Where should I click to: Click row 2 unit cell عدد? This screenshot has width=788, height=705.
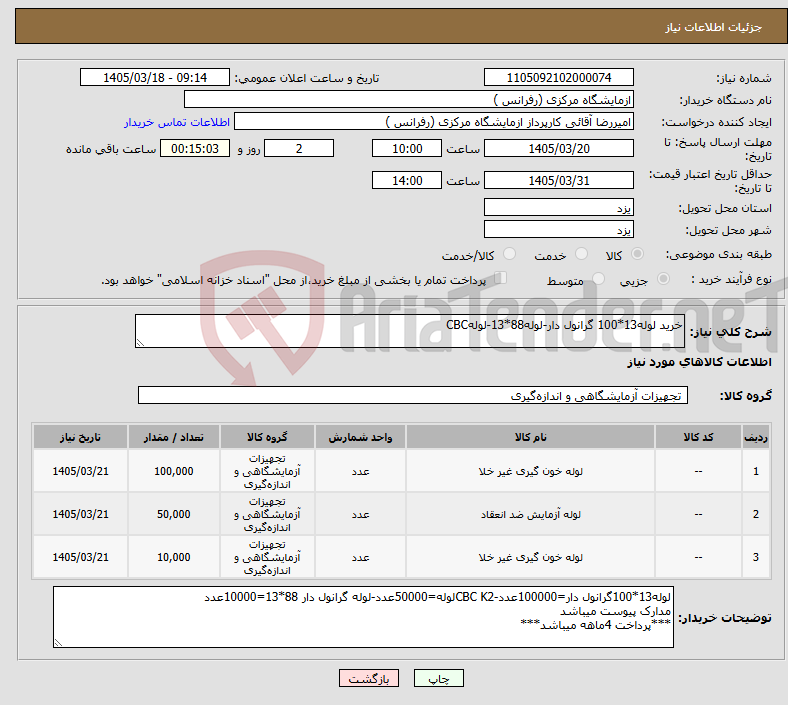coord(360,515)
